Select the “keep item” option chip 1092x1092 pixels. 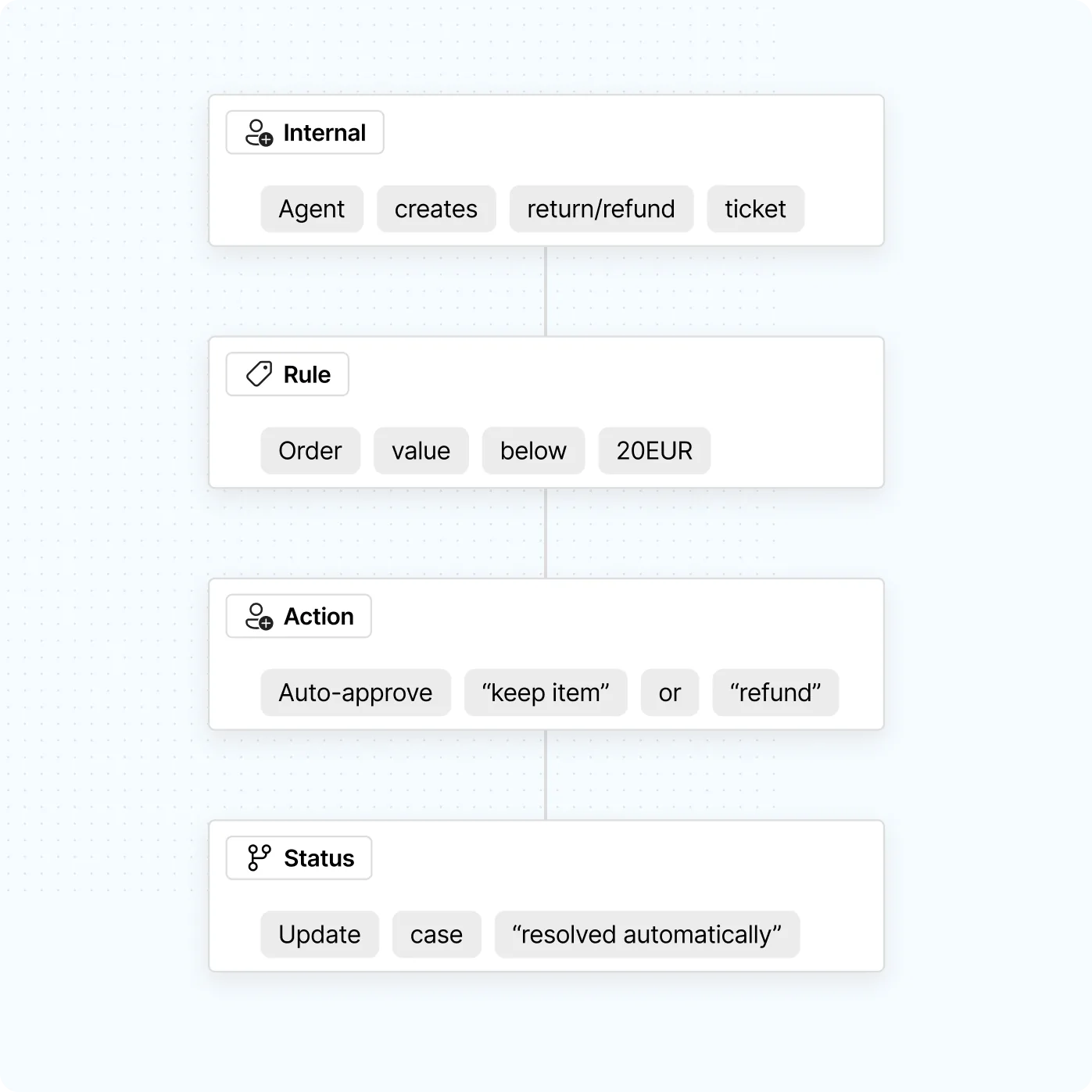[x=546, y=693]
